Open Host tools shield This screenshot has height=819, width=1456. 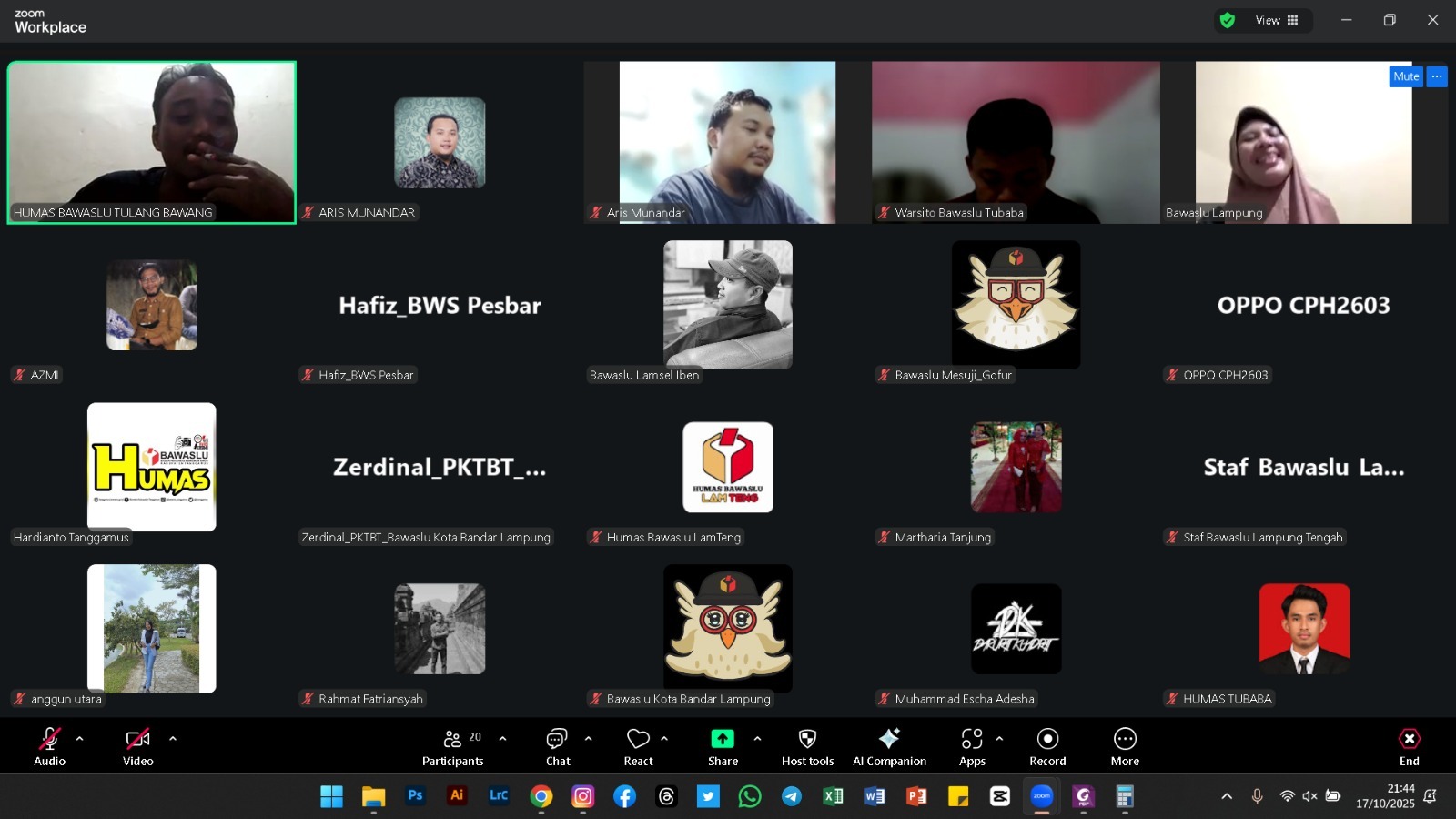(x=807, y=746)
